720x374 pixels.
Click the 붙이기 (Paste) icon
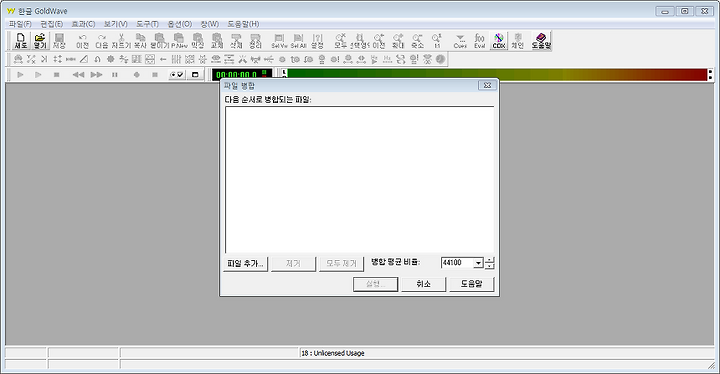pyautogui.click(x=160, y=40)
